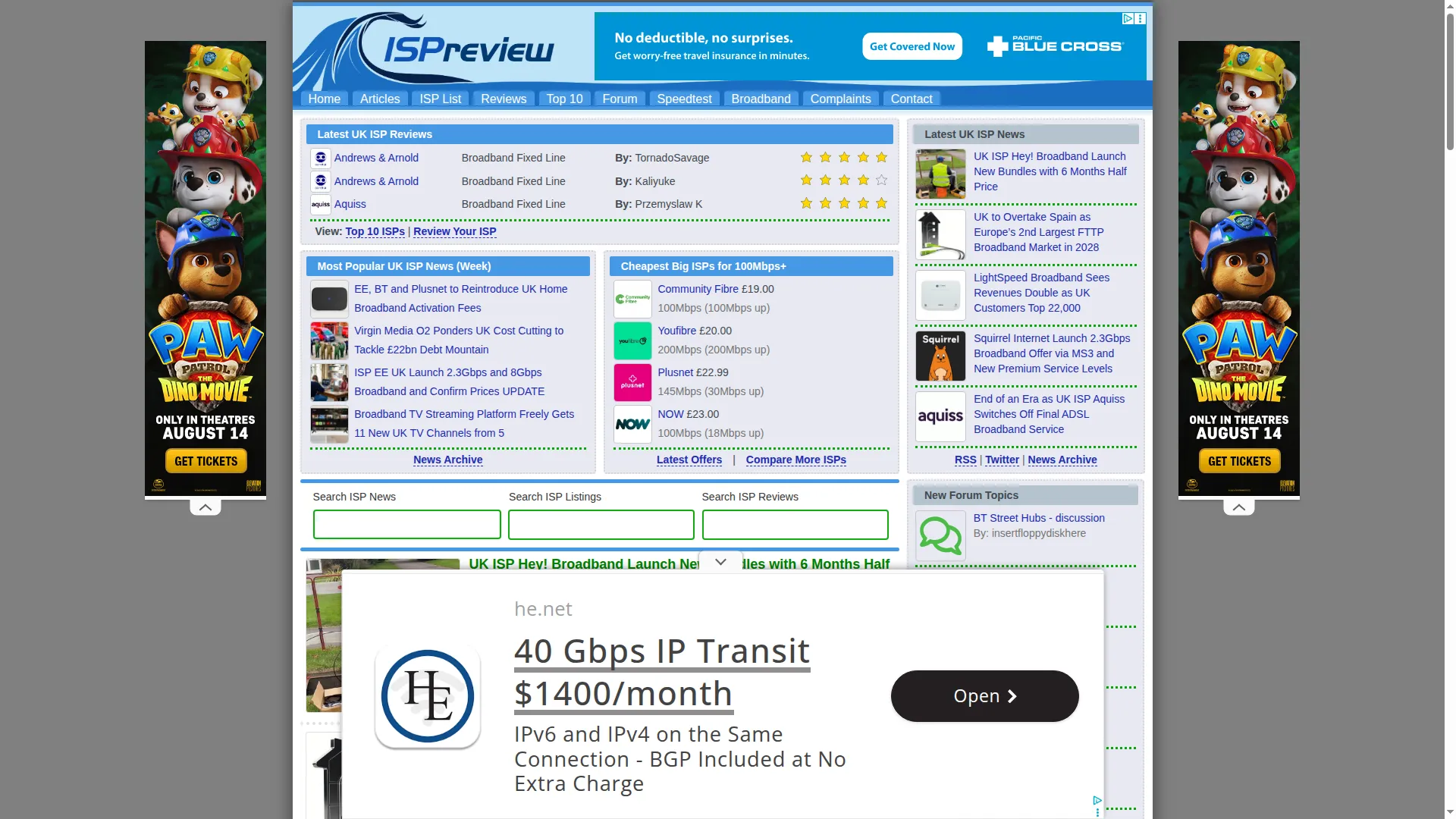This screenshot has height=819, width=1456.
Task: Open UK to Overtake Spain FTTP article
Action: 1039,232
